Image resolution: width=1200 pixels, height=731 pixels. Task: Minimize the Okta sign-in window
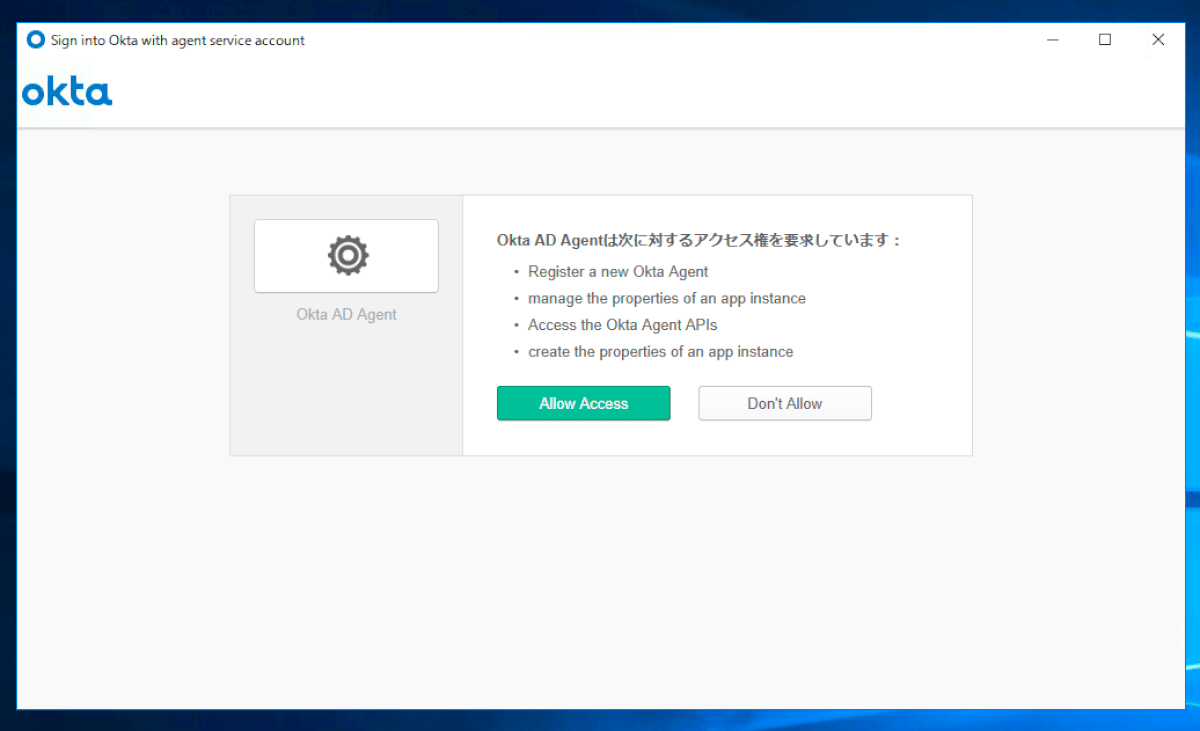coord(1052,39)
